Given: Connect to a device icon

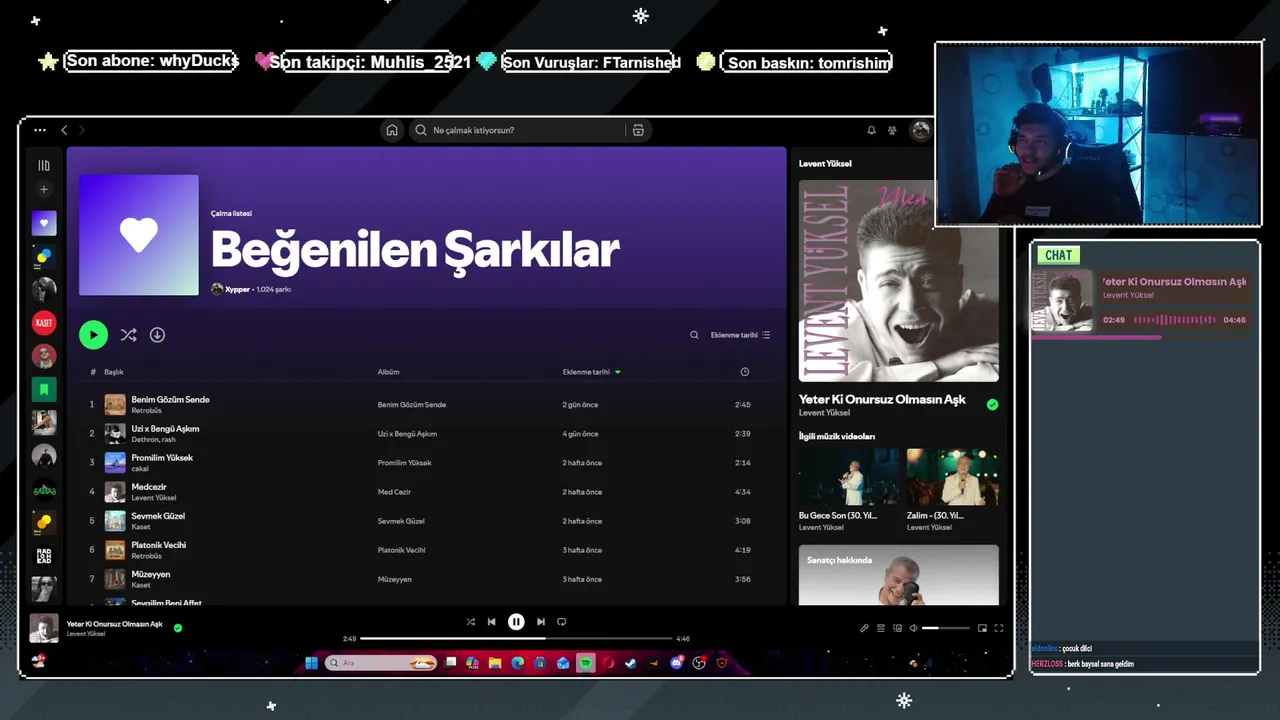Looking at the screenshot, I should coord(897,628).
